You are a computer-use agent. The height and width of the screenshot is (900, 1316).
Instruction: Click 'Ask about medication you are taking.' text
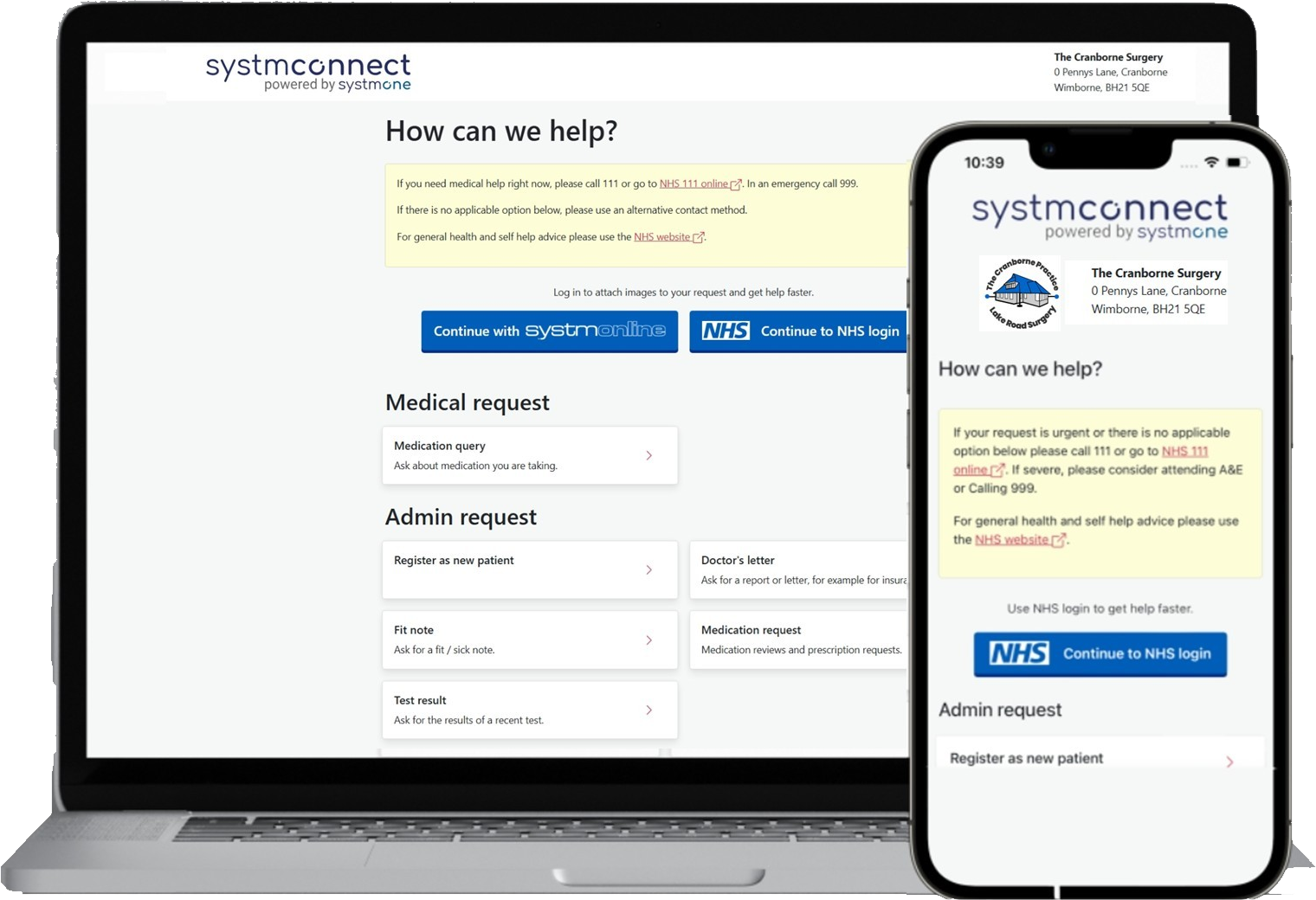pos(475,466)
